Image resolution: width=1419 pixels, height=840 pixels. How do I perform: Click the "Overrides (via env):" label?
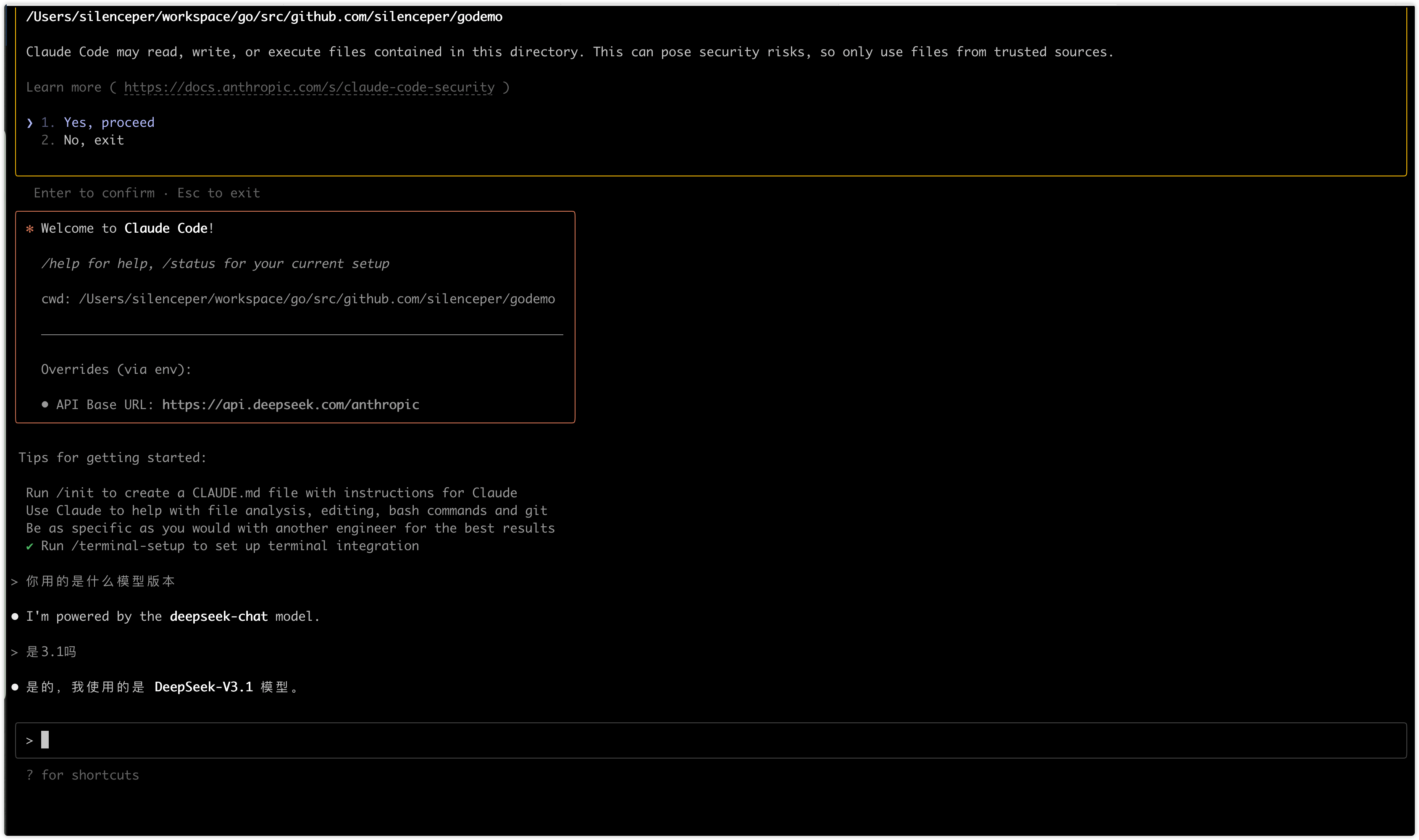(x=116, y=370)
